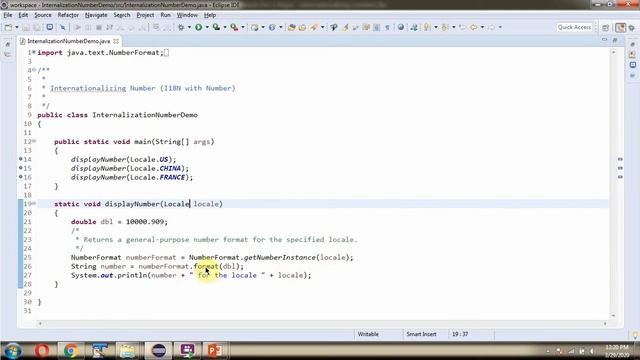640x360 pixels.
Task: Expand the Coverage dropdown arrow
Action: [225, 27]
